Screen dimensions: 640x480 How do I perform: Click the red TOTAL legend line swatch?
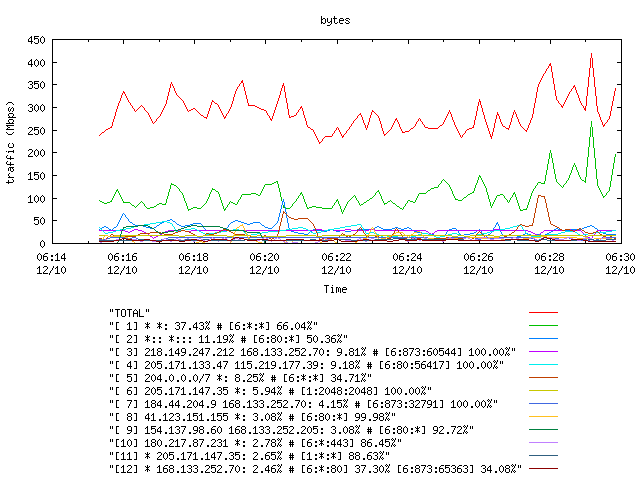pos(543,313)
